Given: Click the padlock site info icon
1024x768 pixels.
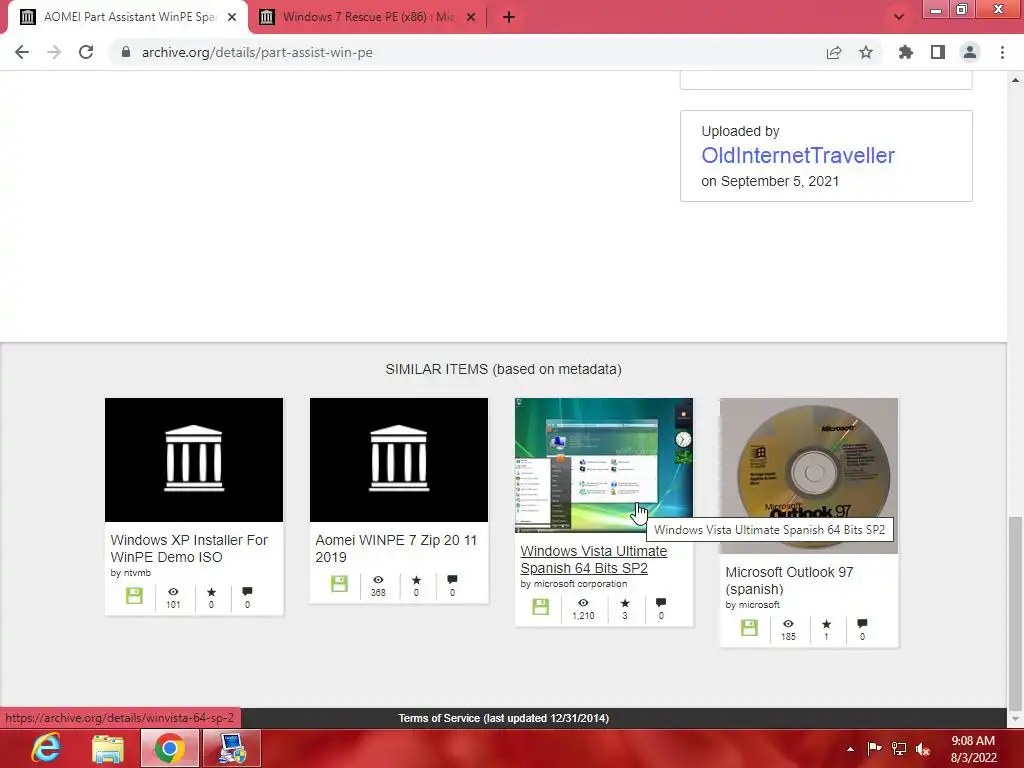Looking at the screenshot, I should click(126, 52).
